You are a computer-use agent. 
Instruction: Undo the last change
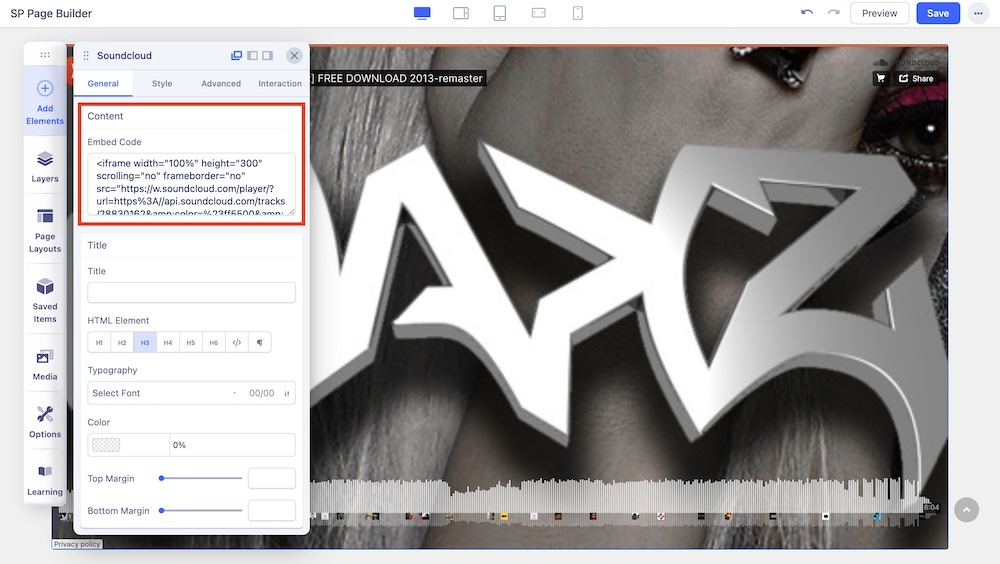pyautogui.click(x=807, y=13)
